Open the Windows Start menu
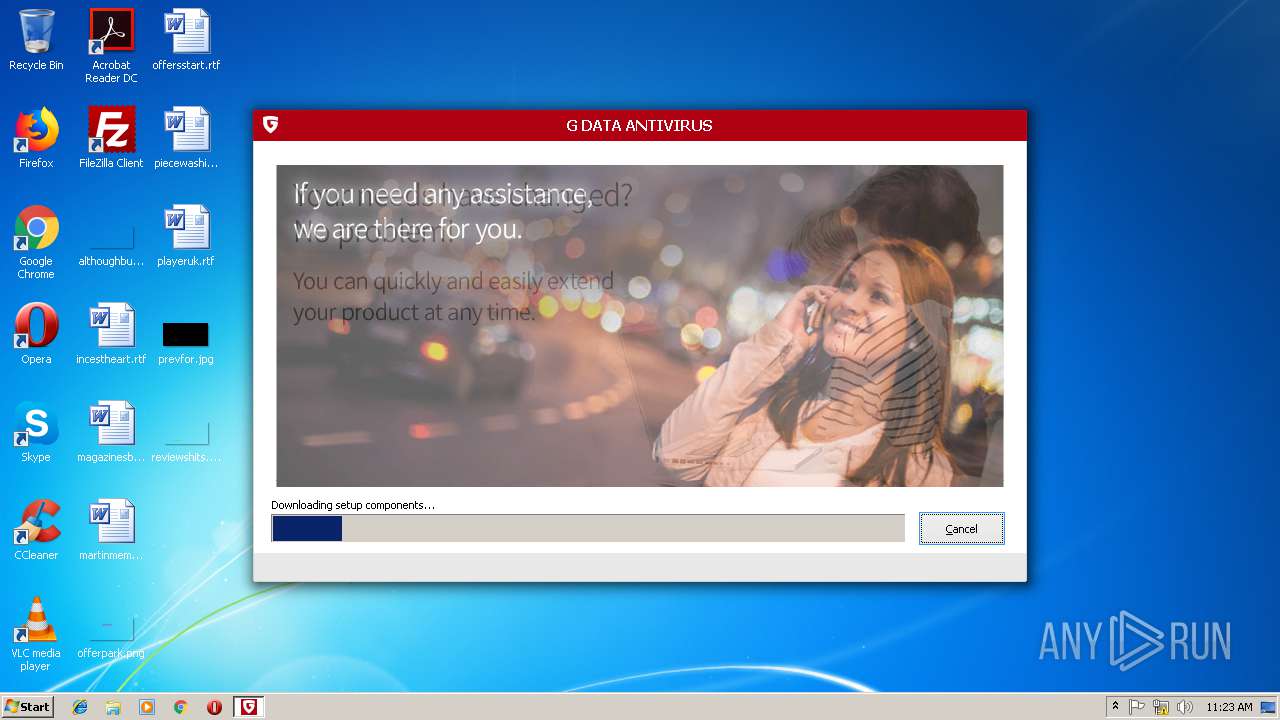Viewport: 1280px width, 720px height. (28, 707)
